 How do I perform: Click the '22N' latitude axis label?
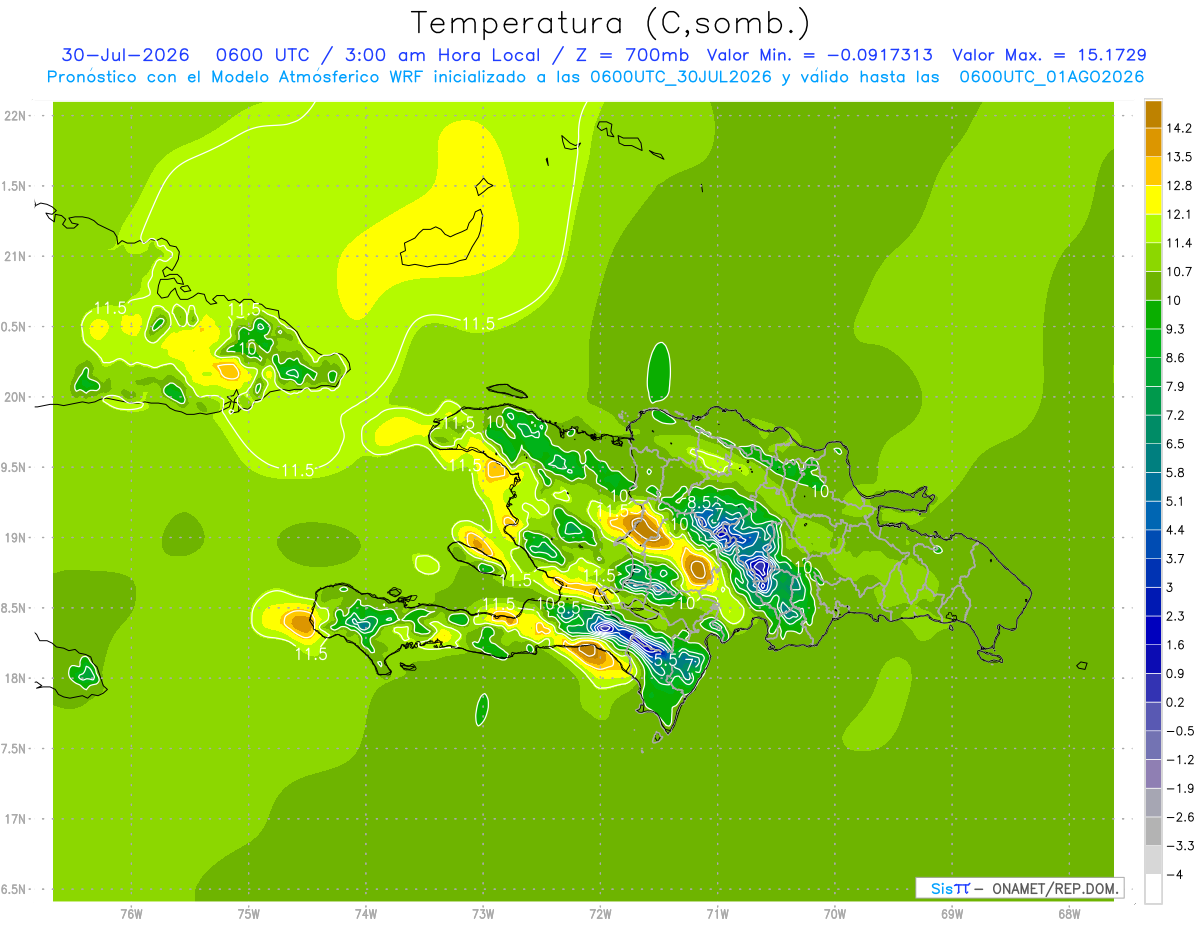point(16,116)
